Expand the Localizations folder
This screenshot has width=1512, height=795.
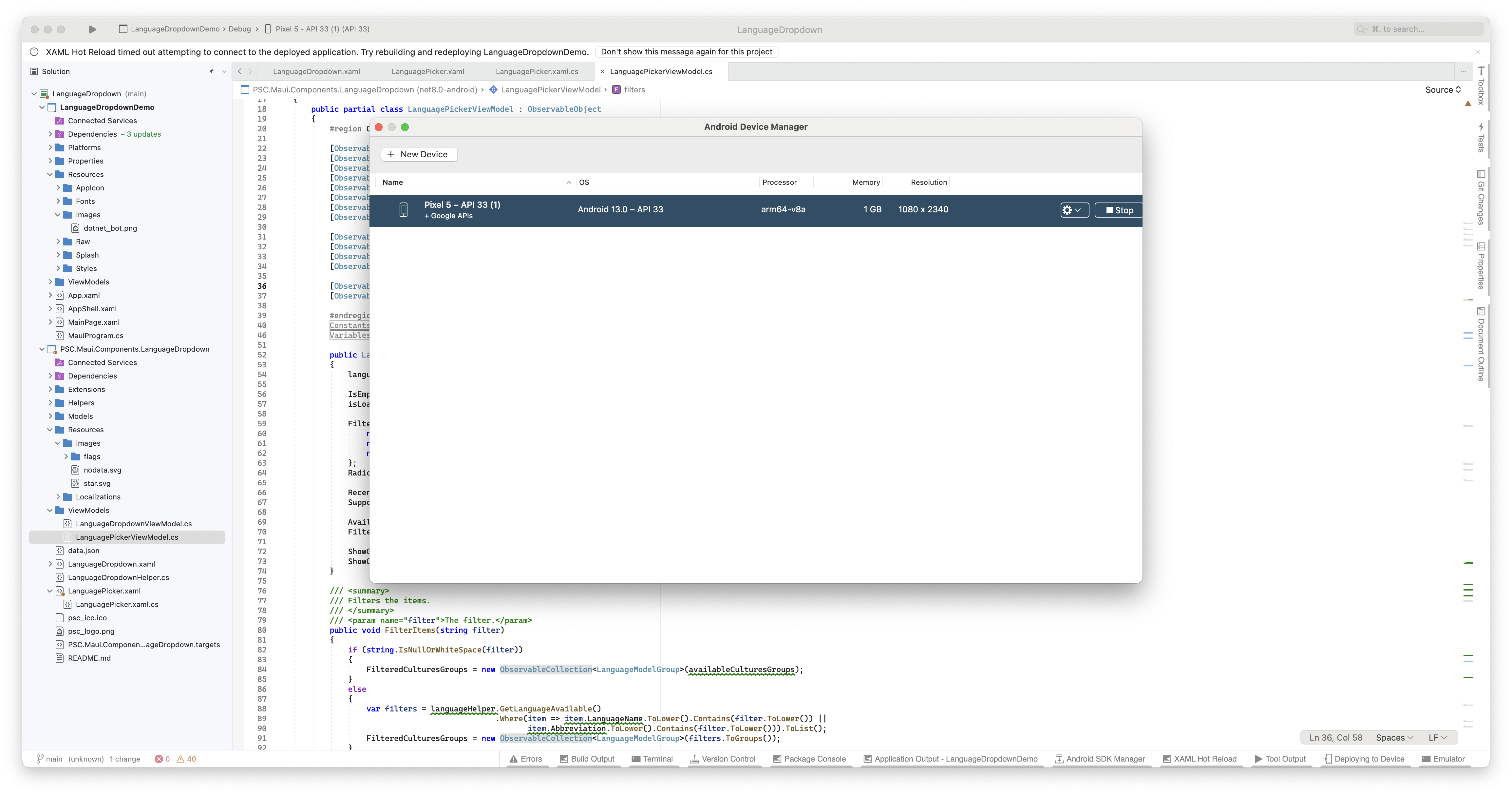pyautogui.click(x=58, y=497)
